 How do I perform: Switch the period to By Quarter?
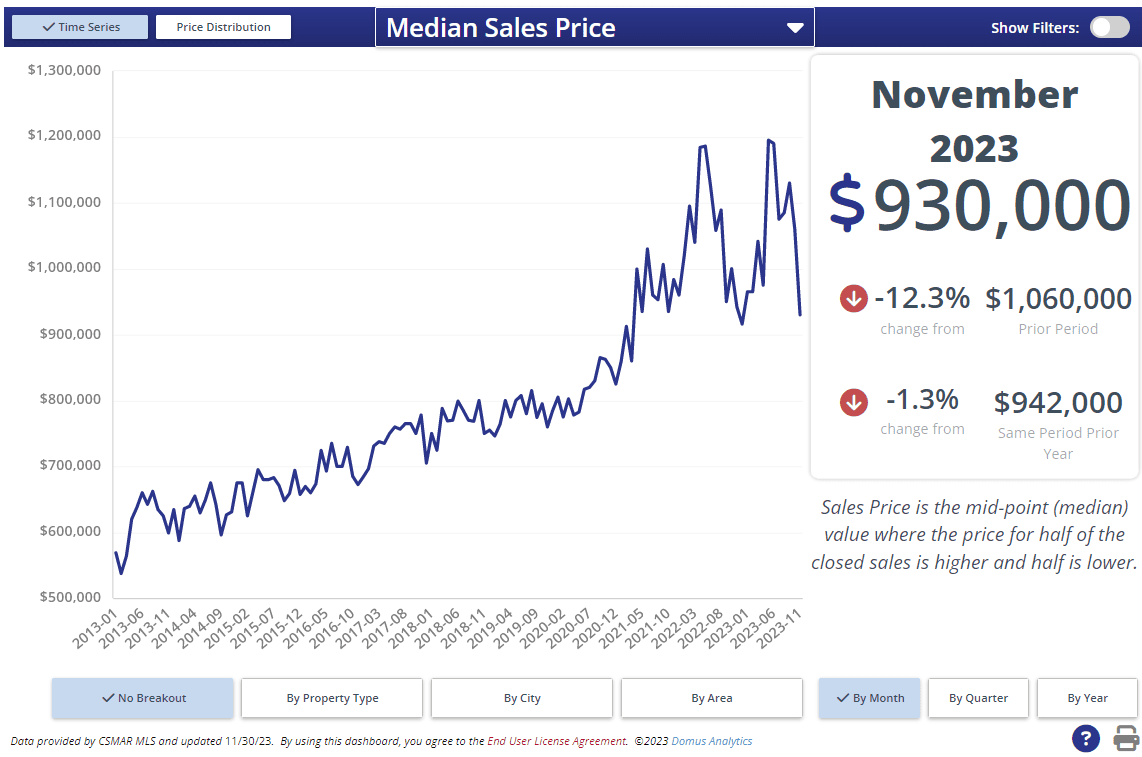click(978, 698)
